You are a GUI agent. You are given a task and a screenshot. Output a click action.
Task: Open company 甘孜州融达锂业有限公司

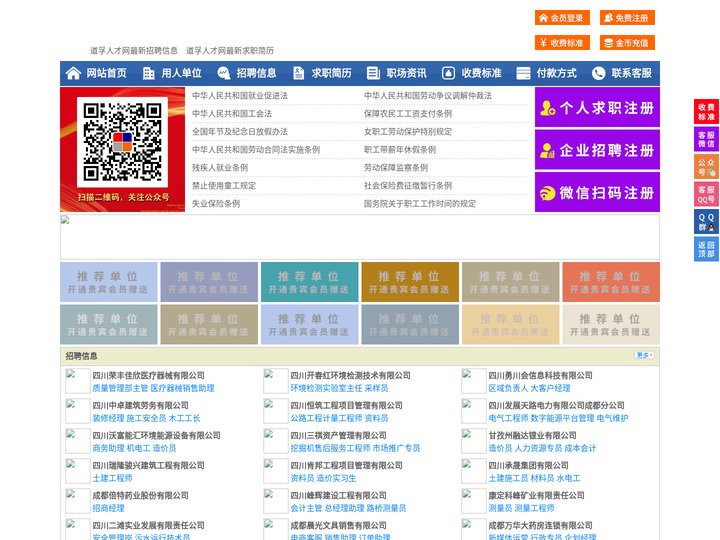click(x=533, y=435)
